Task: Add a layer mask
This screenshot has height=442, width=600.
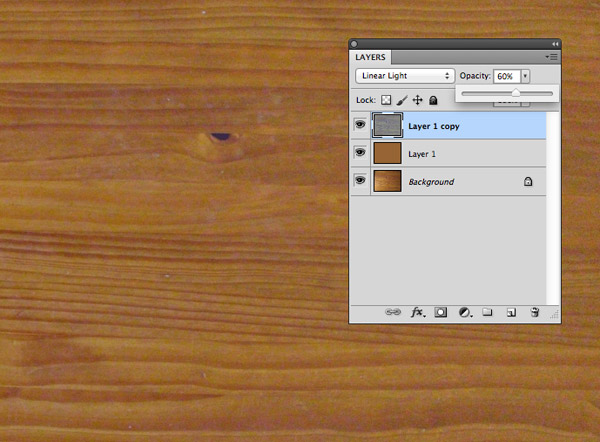Action: pos(441,313)
